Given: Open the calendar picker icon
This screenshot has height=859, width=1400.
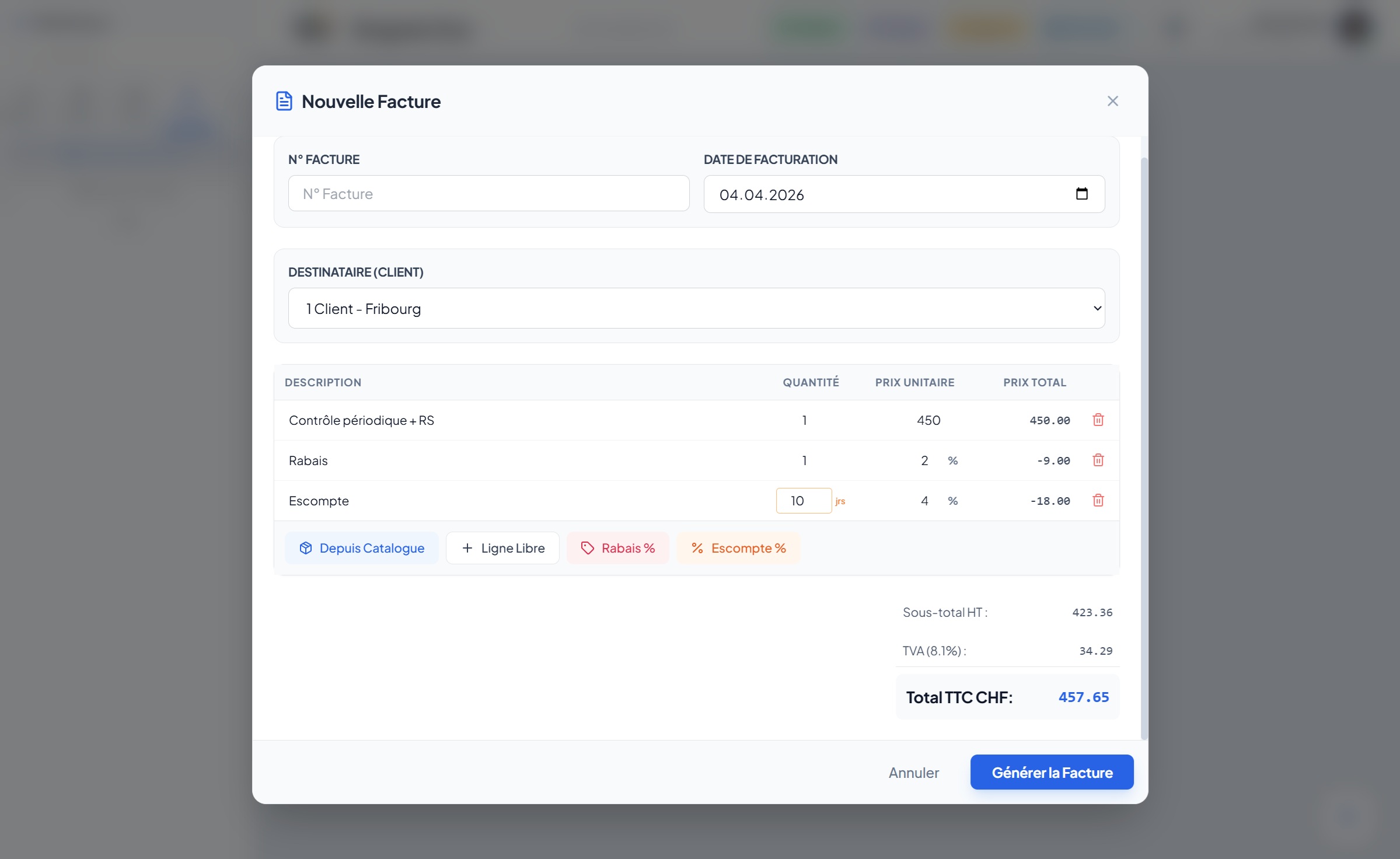Looking at the screenshot, I should 1081,194.
